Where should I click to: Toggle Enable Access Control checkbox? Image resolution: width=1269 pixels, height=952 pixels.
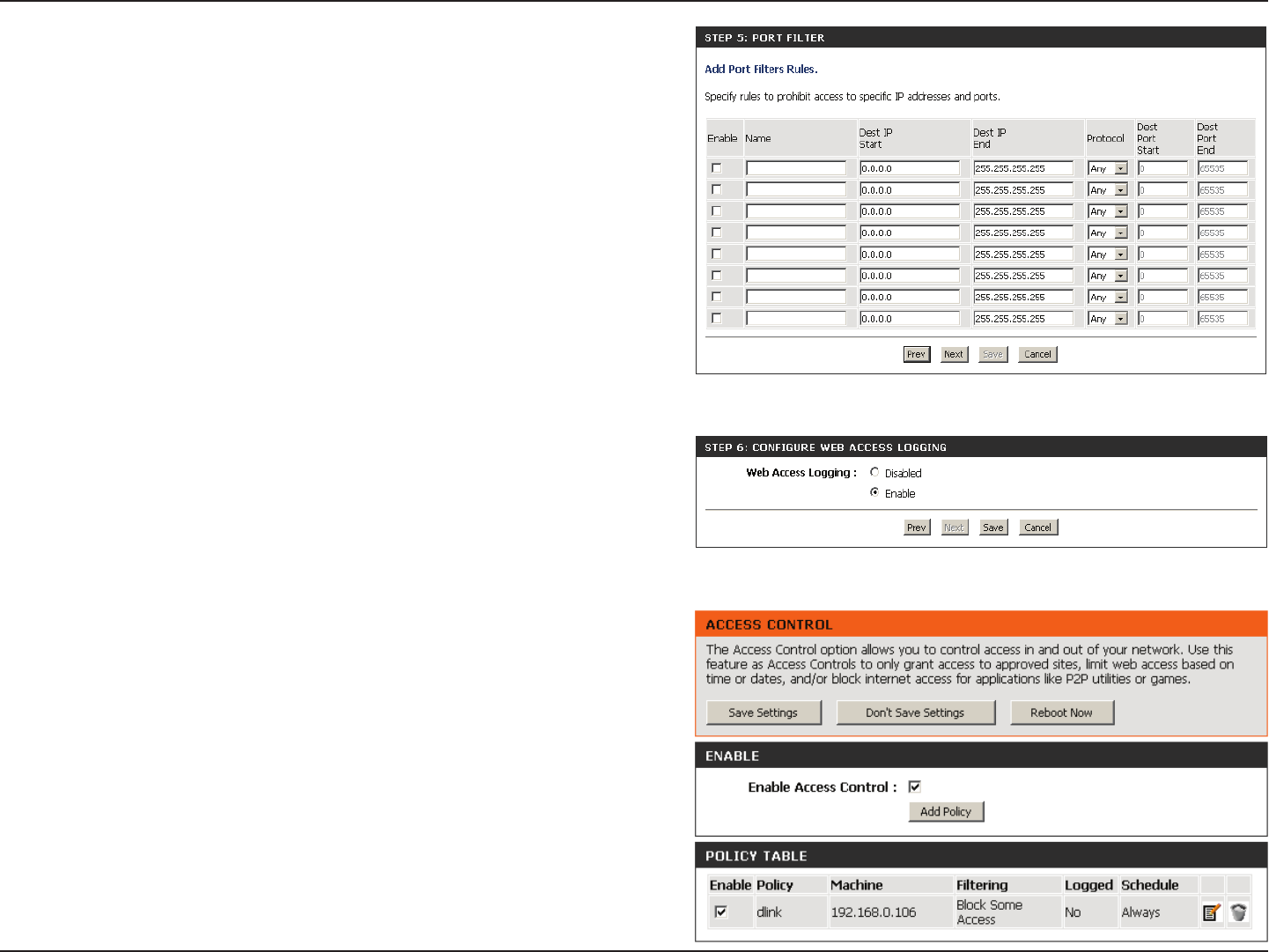click(x=915, y=786)
